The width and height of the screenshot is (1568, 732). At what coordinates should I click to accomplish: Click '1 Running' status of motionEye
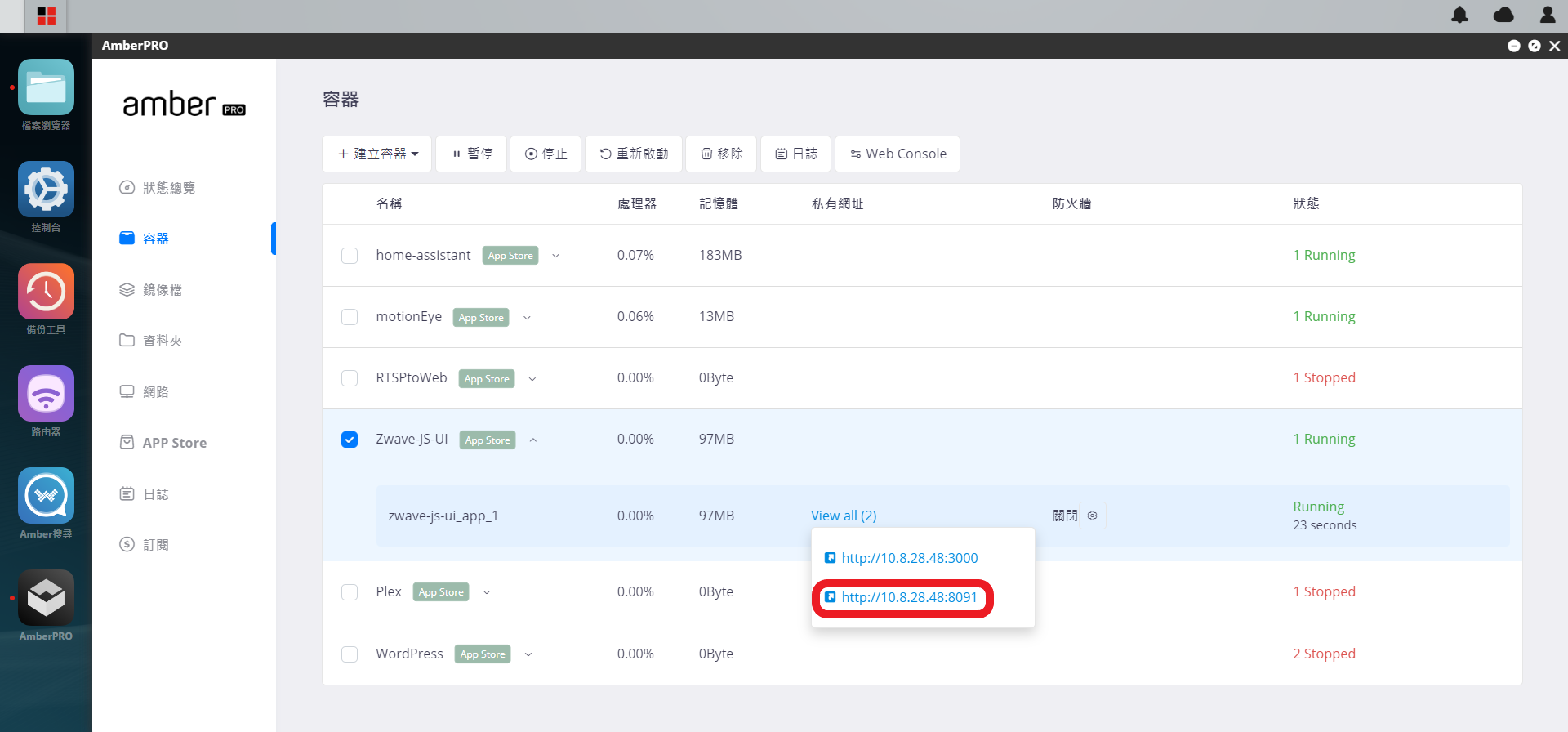1324,316
